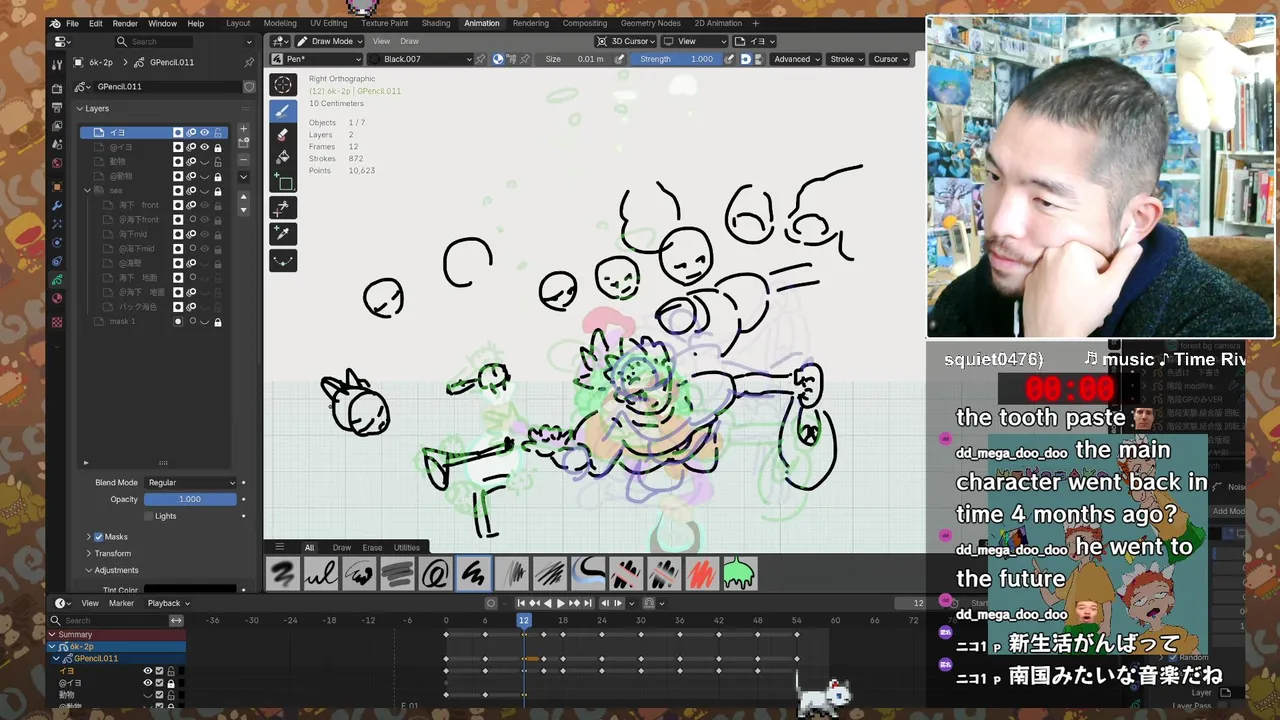Toggle size pressure sensitivity icon
Viewport: 1280px width, 720px height.
click(x=620, y=59)
